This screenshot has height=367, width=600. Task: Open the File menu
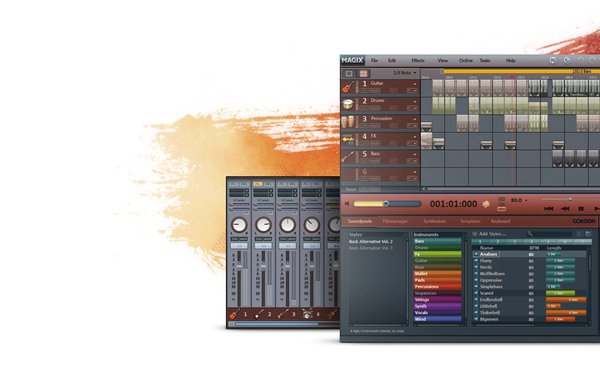[374, 60]
